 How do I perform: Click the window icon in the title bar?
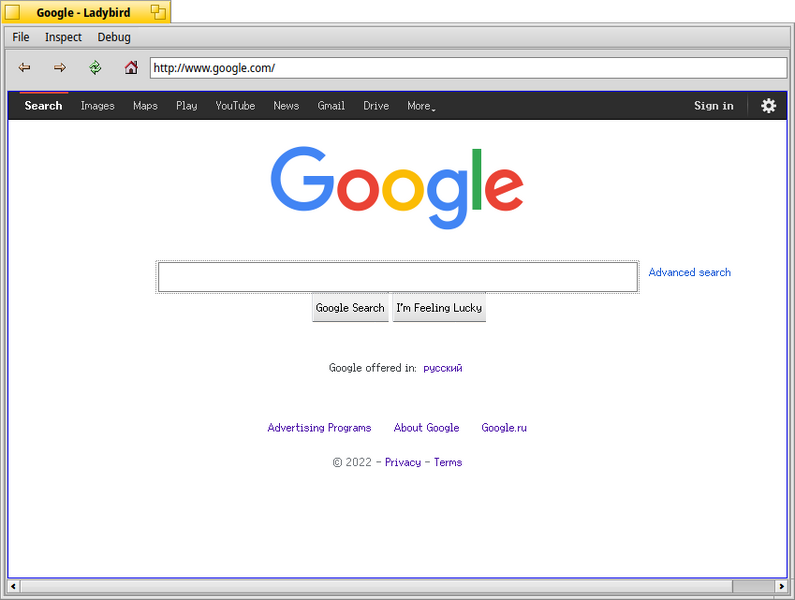tap(12, 12)
